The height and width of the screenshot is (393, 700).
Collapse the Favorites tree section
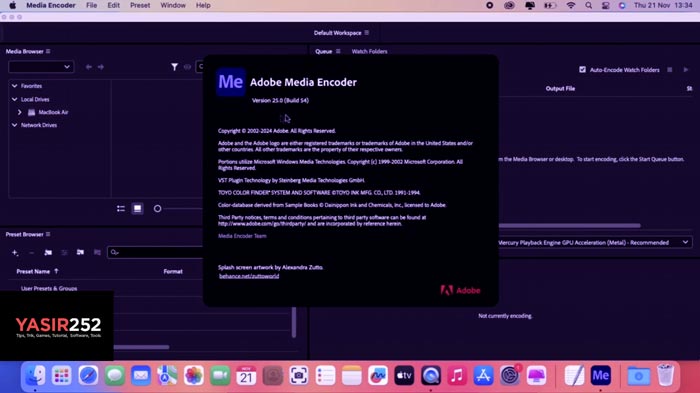coord(14,86)
